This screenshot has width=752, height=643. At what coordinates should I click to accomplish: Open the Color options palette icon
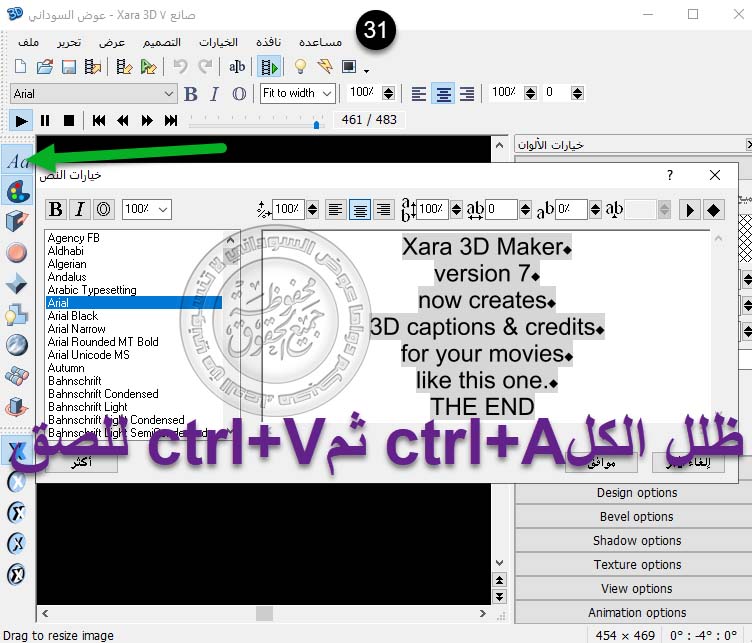pyautogui.click(x=17, y=190)
